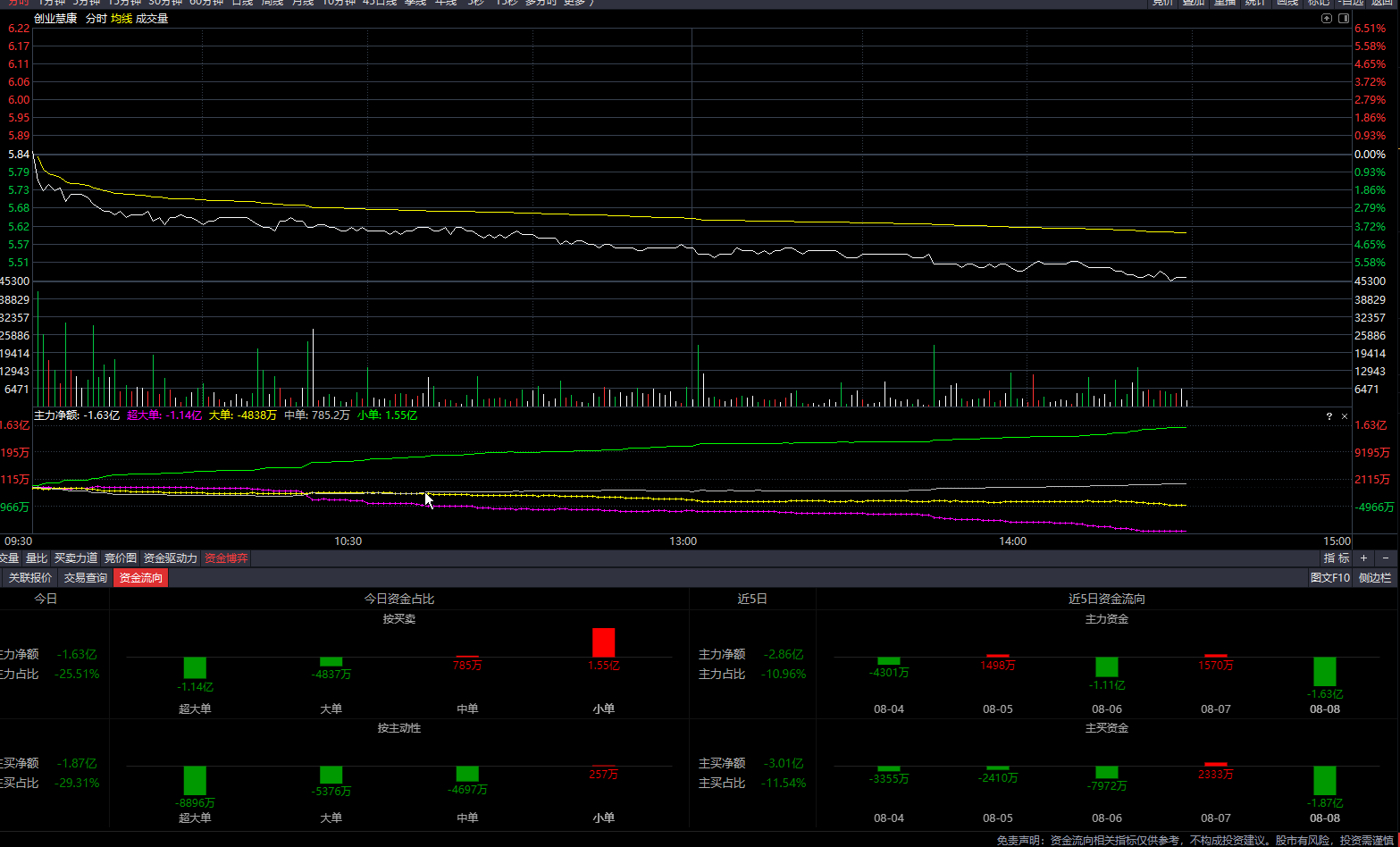
Task: Click the -4697万 中单 value under 按主动性
Action: tap(467, 790)
